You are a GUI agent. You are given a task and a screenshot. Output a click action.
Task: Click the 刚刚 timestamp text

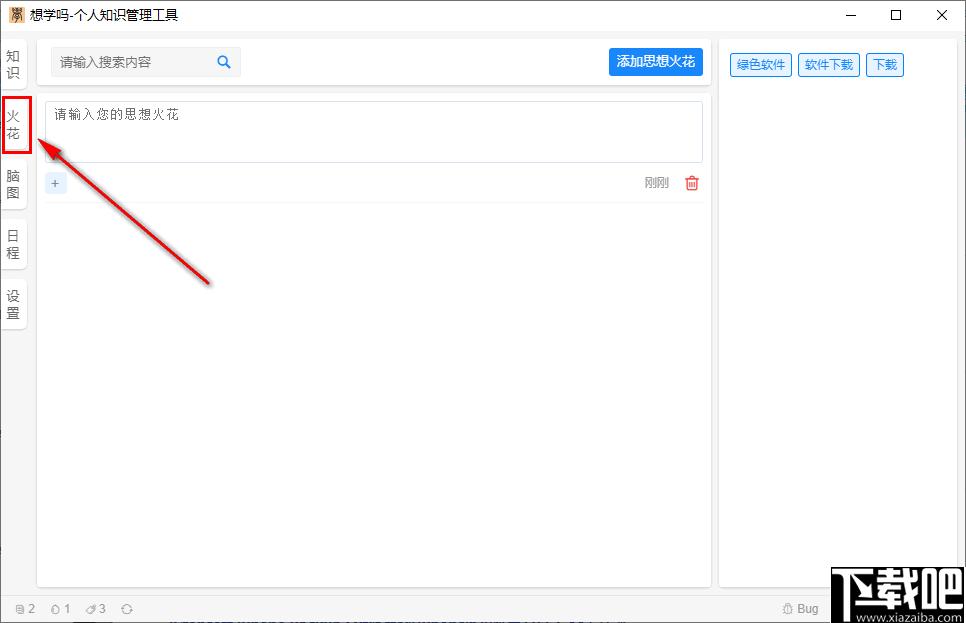(657, 182)
